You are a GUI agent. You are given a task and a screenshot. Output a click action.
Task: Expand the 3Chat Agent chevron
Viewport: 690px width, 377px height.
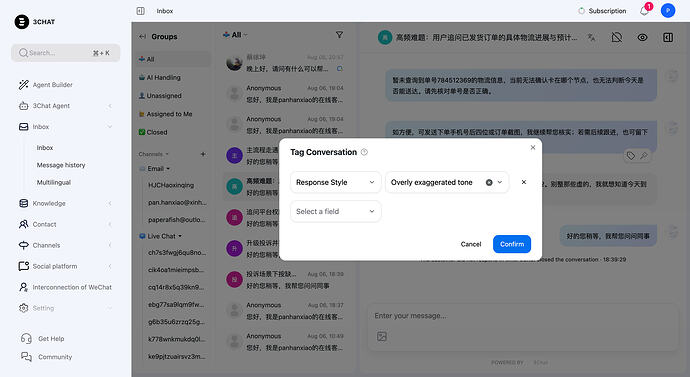click(110, 106)
